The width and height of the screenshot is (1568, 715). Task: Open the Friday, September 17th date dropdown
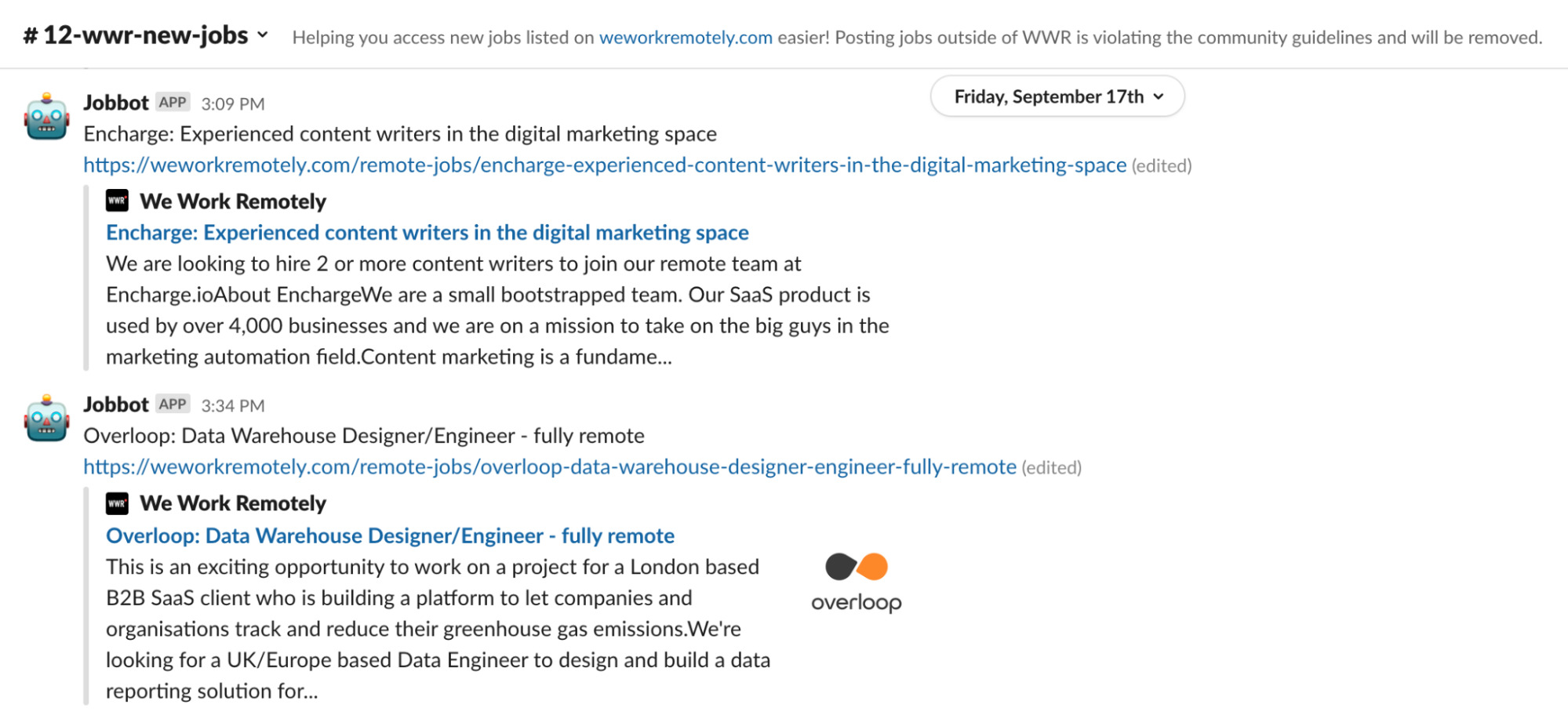(1057, 96)
